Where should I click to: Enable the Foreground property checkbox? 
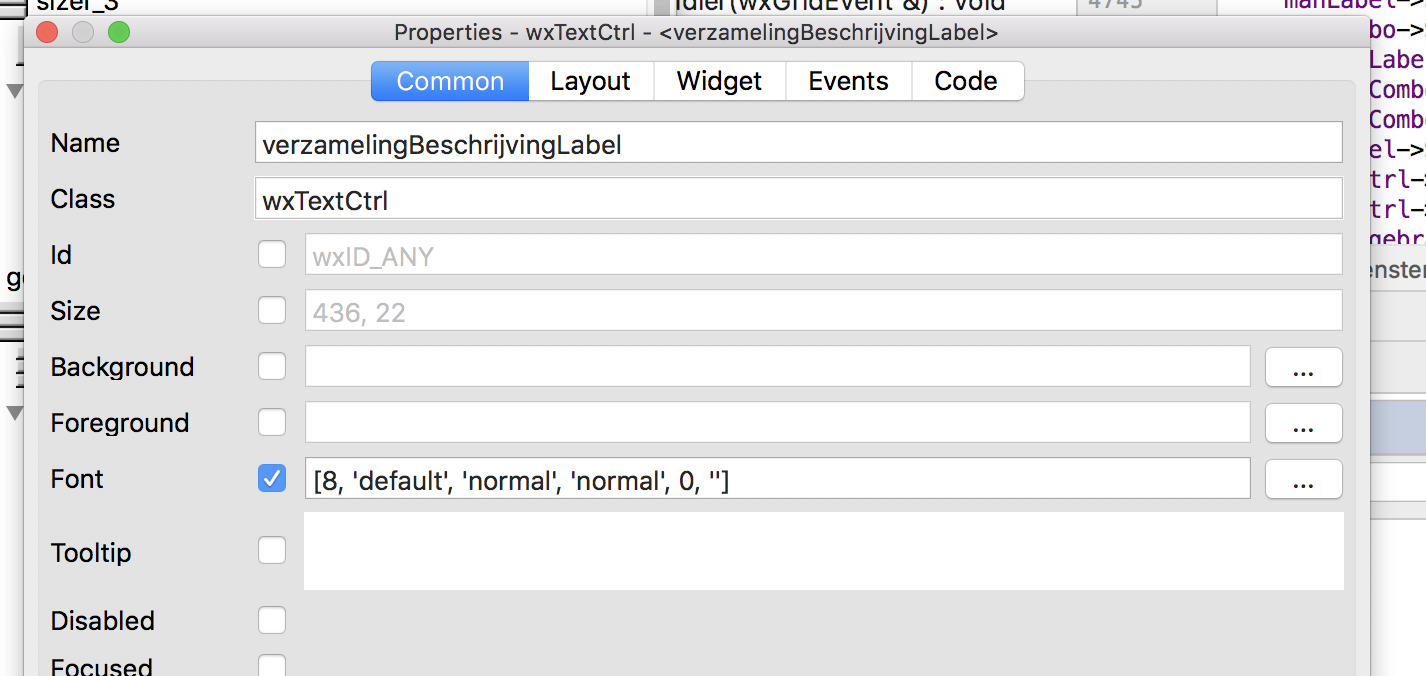click(271, 422)
